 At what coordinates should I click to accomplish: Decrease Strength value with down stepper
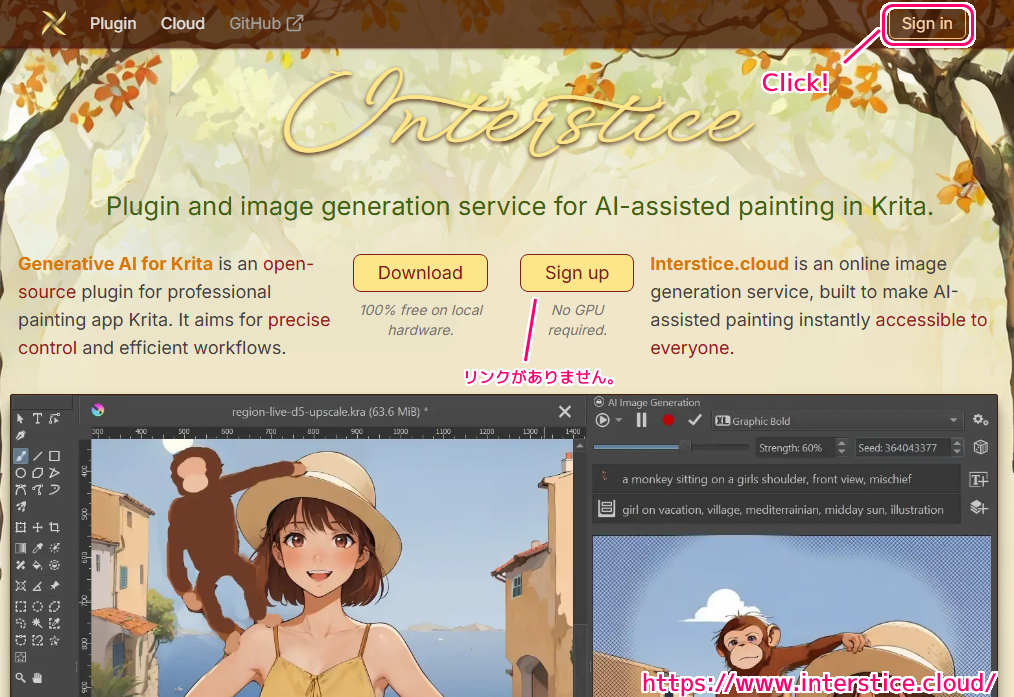(841, 451)
